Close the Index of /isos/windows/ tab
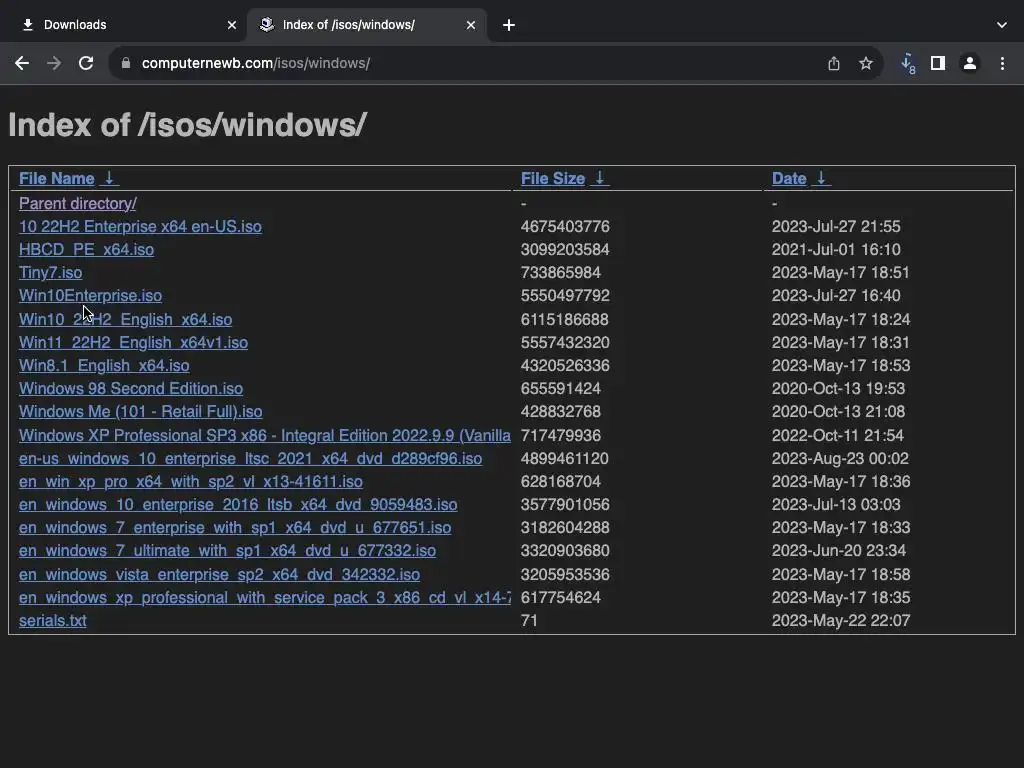This screenshot has height=768, width=1024. pos(471,25)
